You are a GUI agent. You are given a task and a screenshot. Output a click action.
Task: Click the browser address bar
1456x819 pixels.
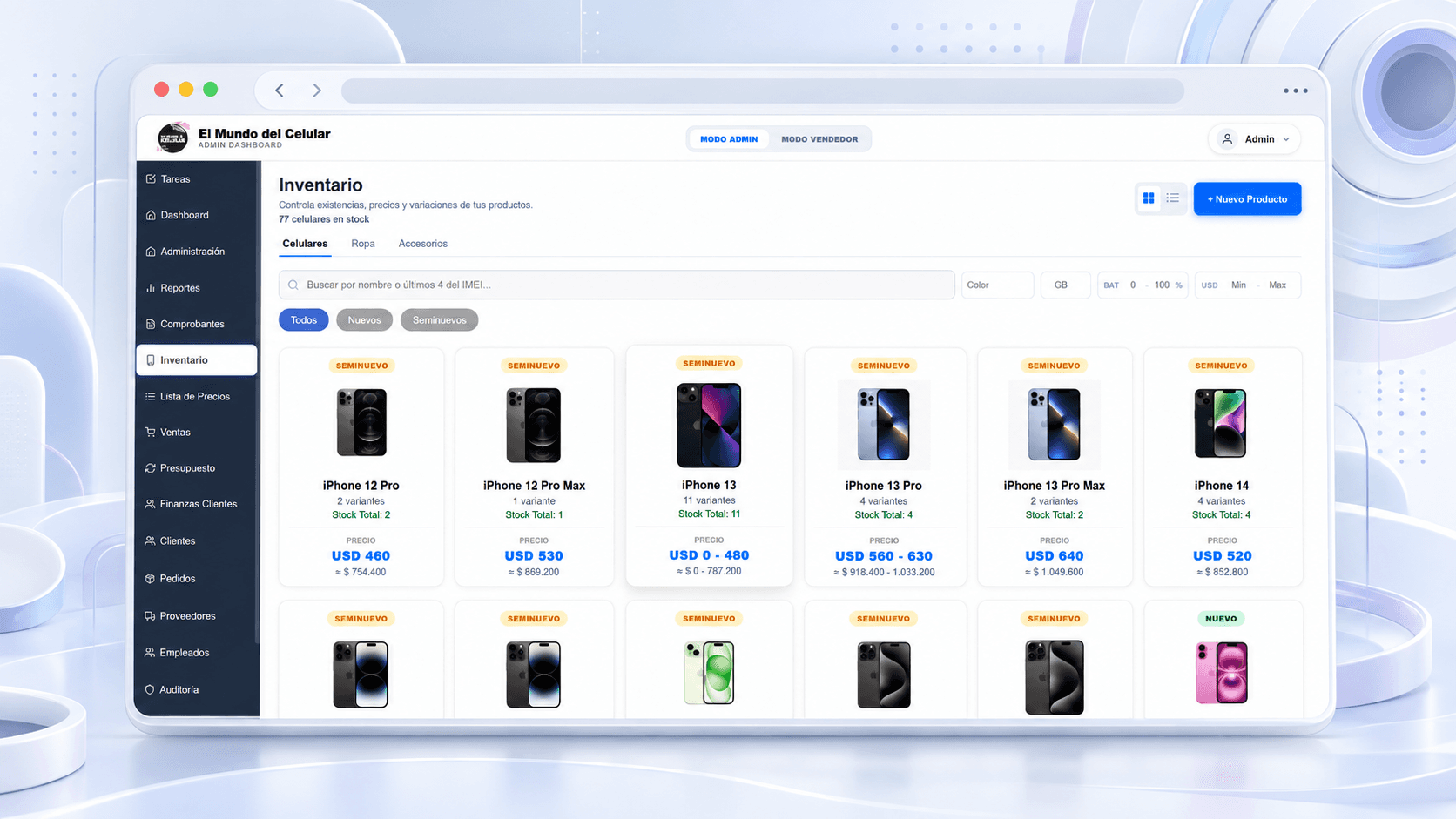[x=763, y=91]
